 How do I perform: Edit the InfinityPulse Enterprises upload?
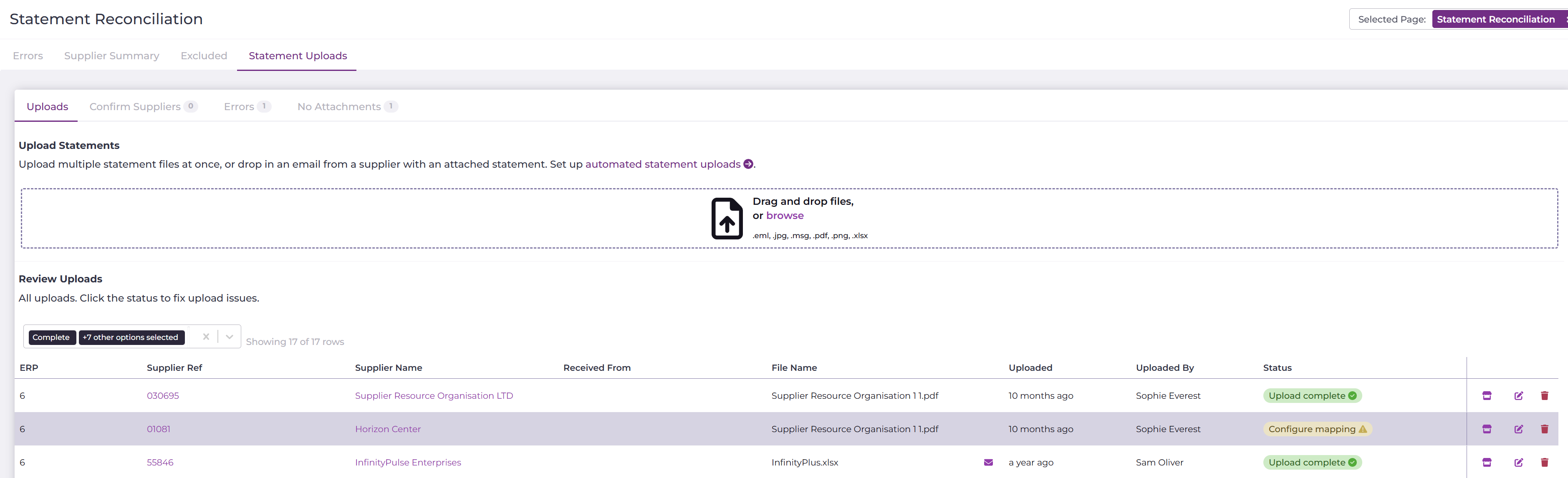(x=1518, y=462)
